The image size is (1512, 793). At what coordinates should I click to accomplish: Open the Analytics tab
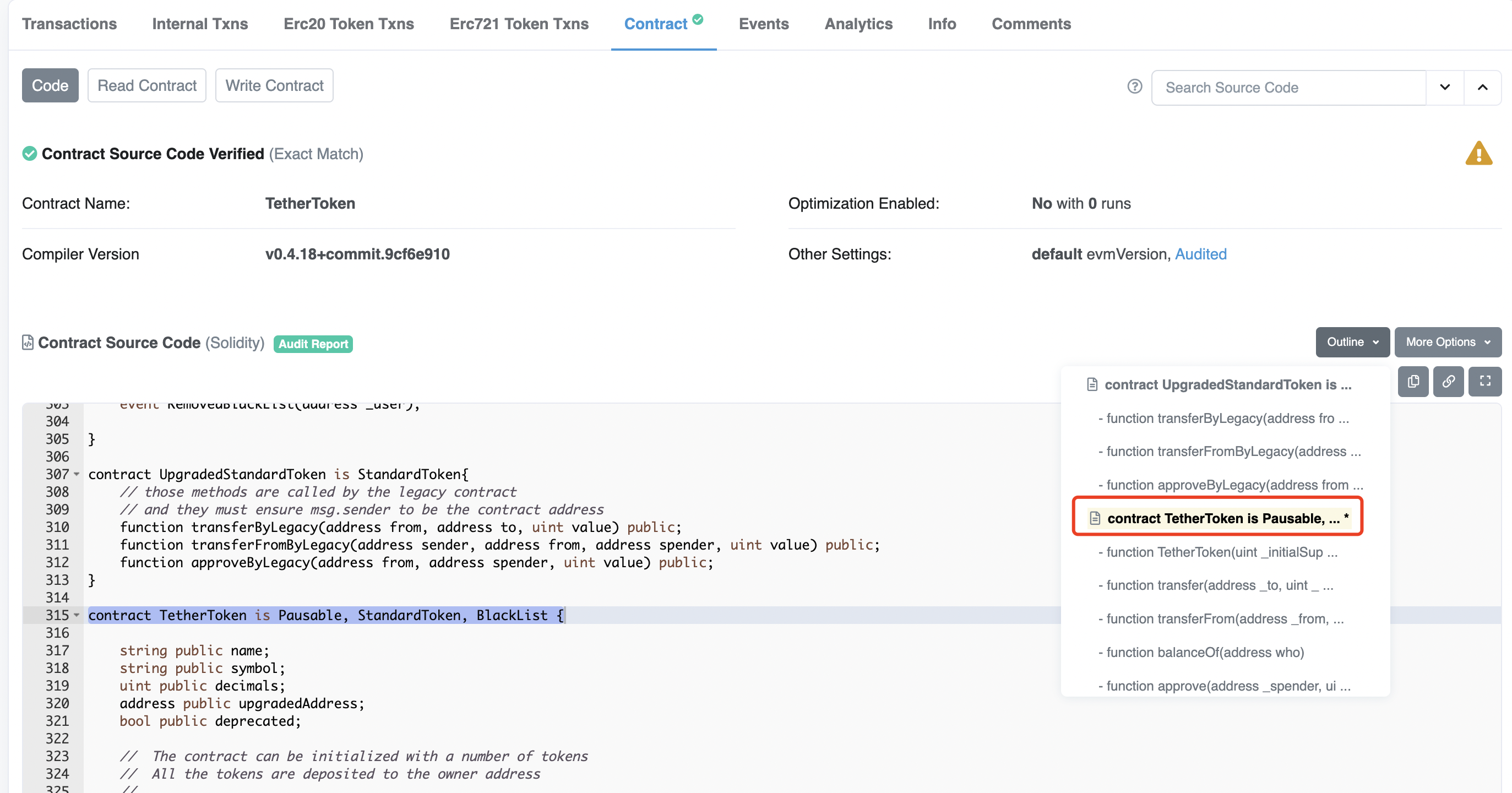point(858,24)
